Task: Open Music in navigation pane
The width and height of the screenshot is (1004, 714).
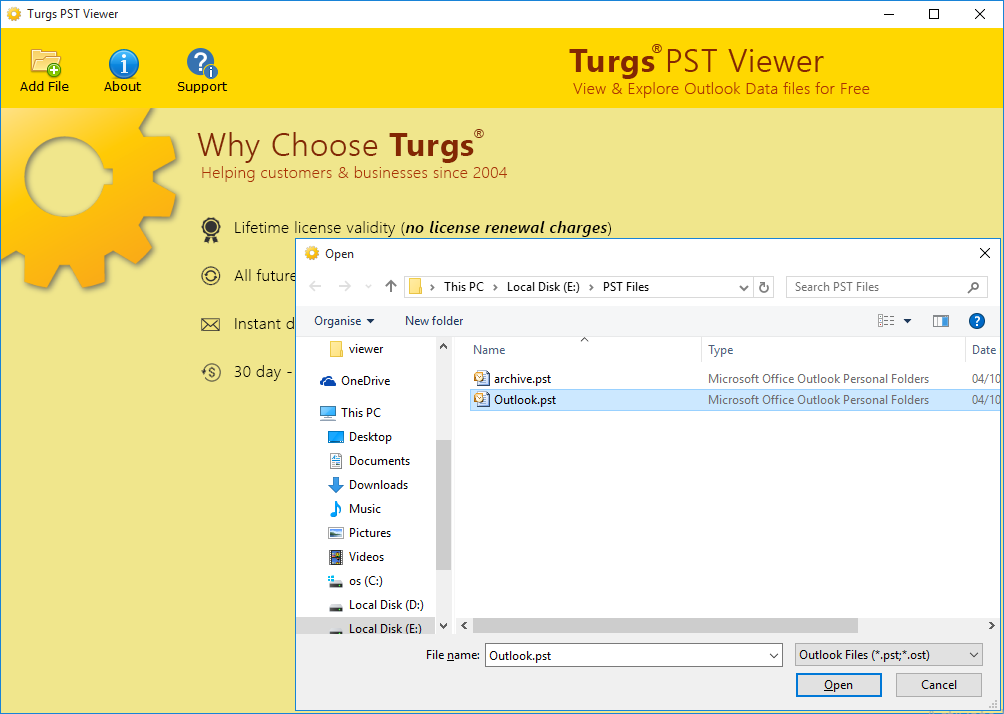Action: click(354, 509)
